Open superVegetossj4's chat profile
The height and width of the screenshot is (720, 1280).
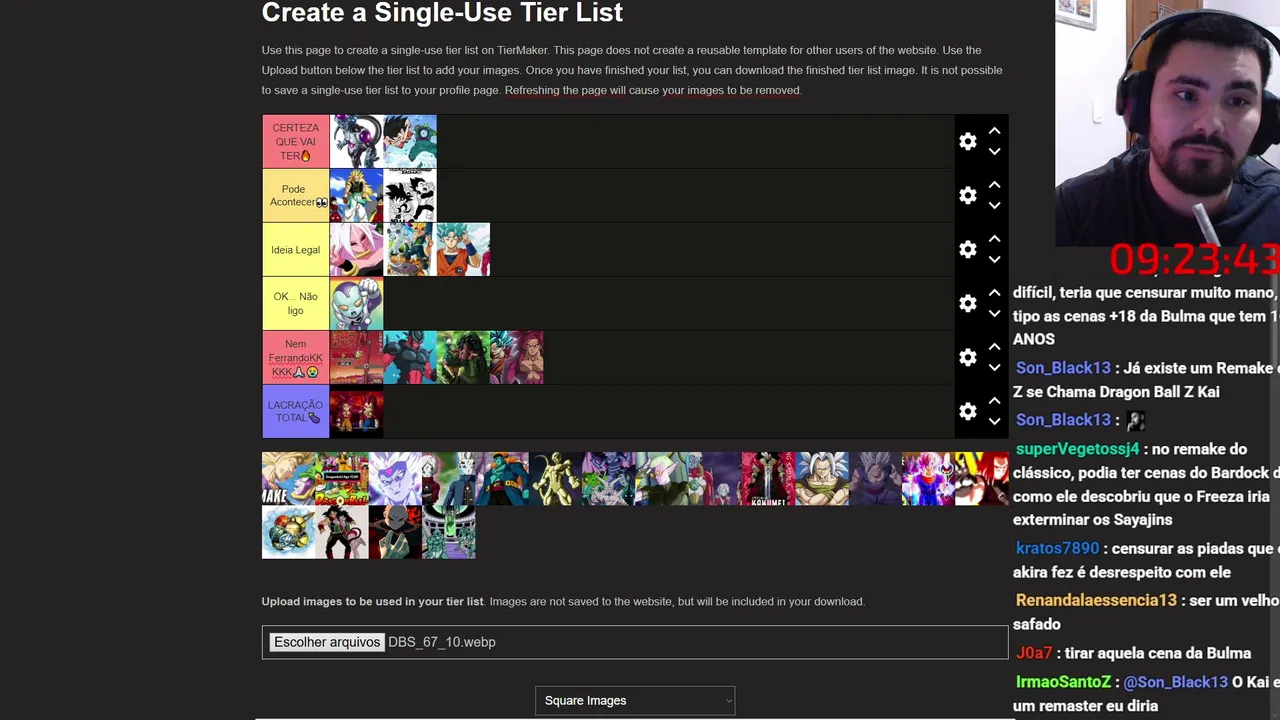point(1078,450)
